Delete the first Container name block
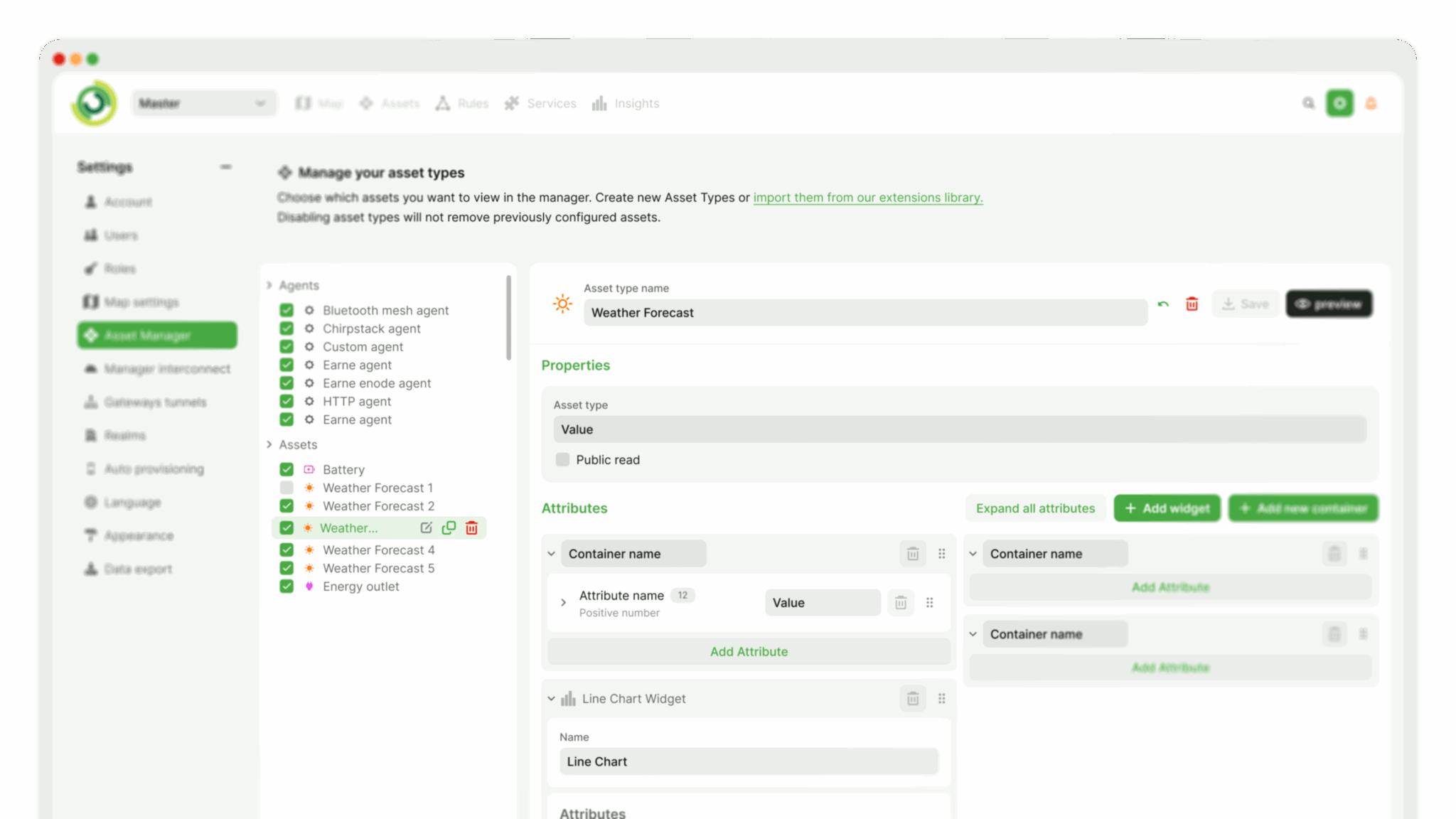The height and width of the screenshot is (819, 1456). click(x=913, y=554)
